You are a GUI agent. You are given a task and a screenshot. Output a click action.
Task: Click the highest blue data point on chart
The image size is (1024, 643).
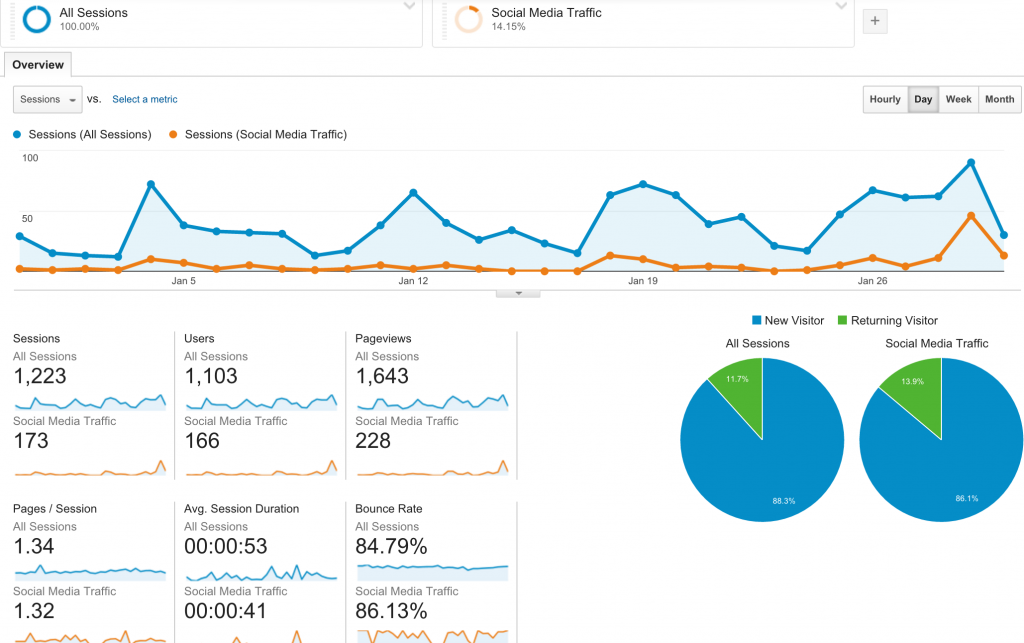pos(971,163)
